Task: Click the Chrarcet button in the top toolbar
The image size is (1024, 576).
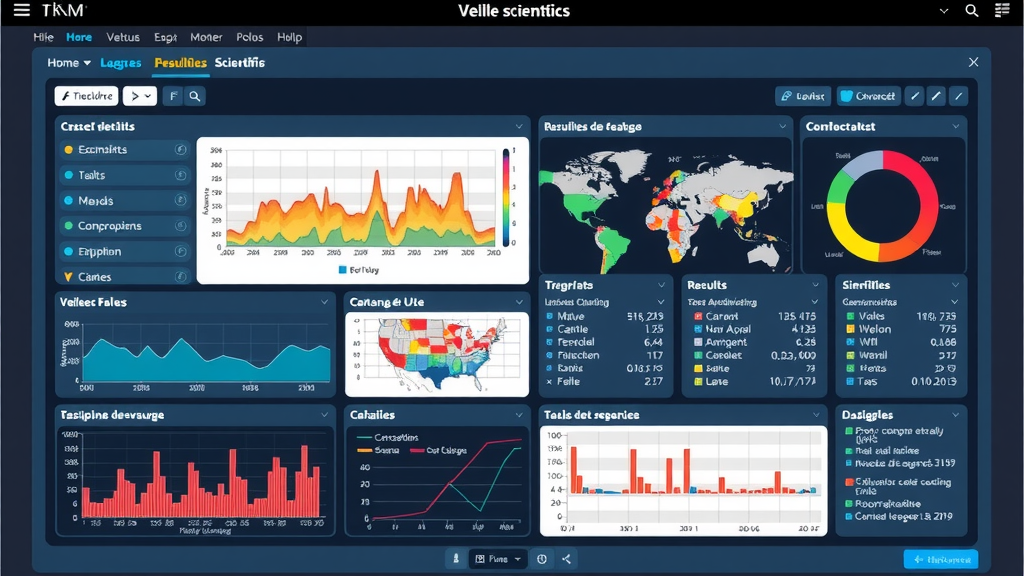Action: (x=868, y=96)
